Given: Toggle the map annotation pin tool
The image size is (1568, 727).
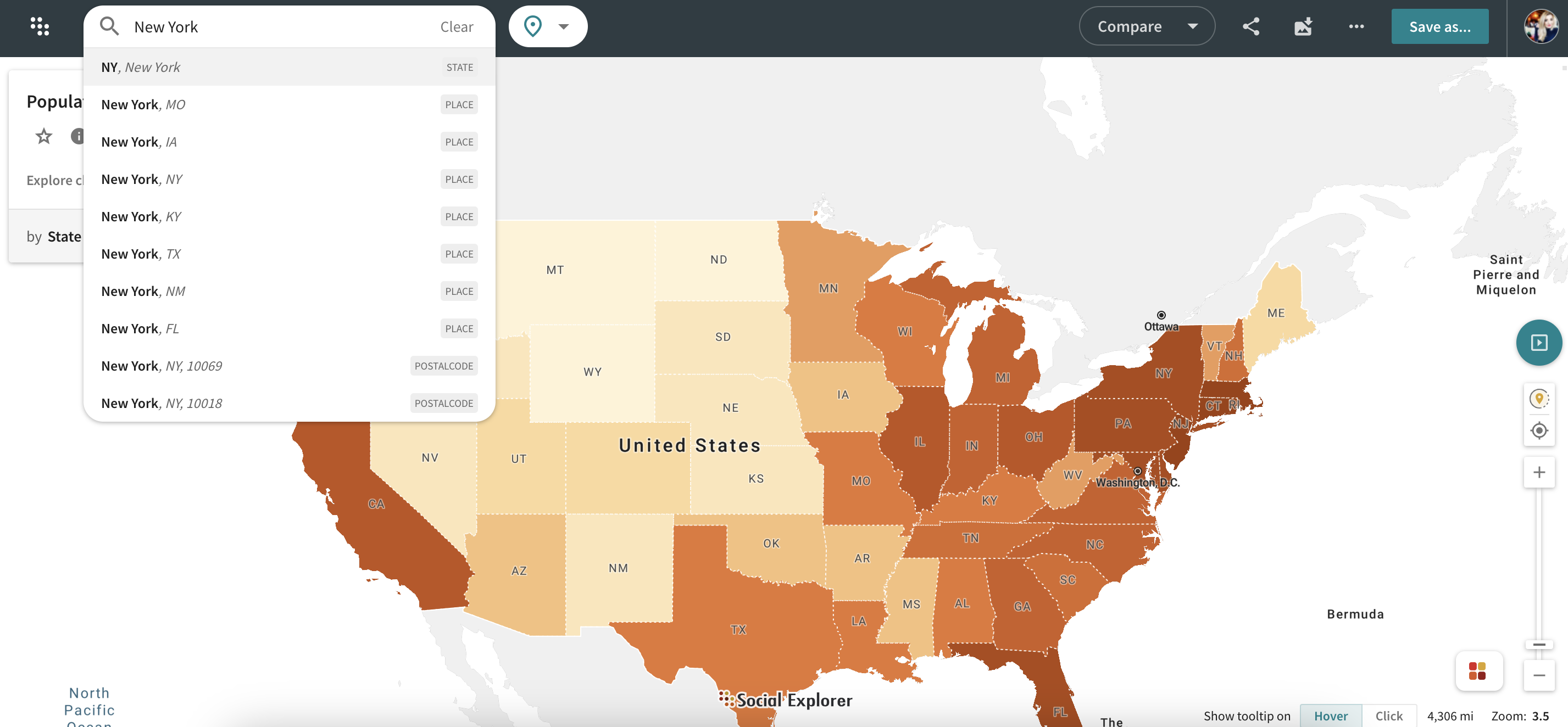Looking at the screenshot, I should (1538, 399).
